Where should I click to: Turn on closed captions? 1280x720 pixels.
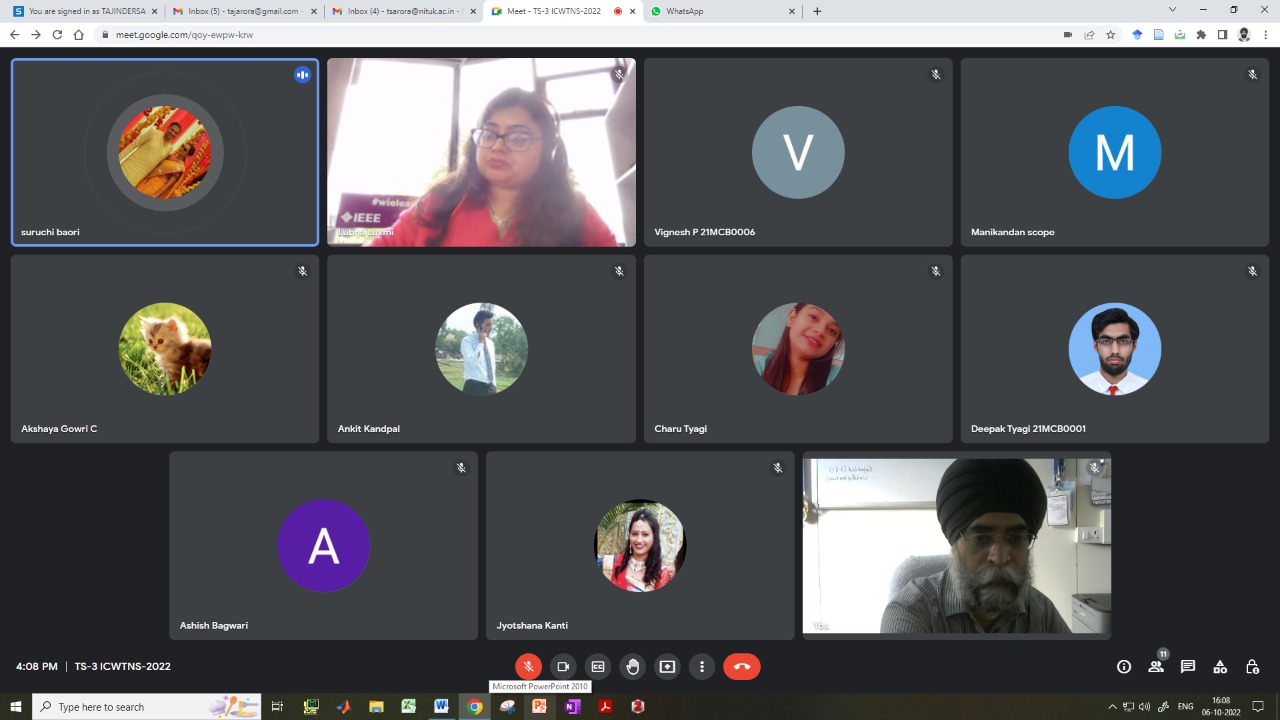598,667
